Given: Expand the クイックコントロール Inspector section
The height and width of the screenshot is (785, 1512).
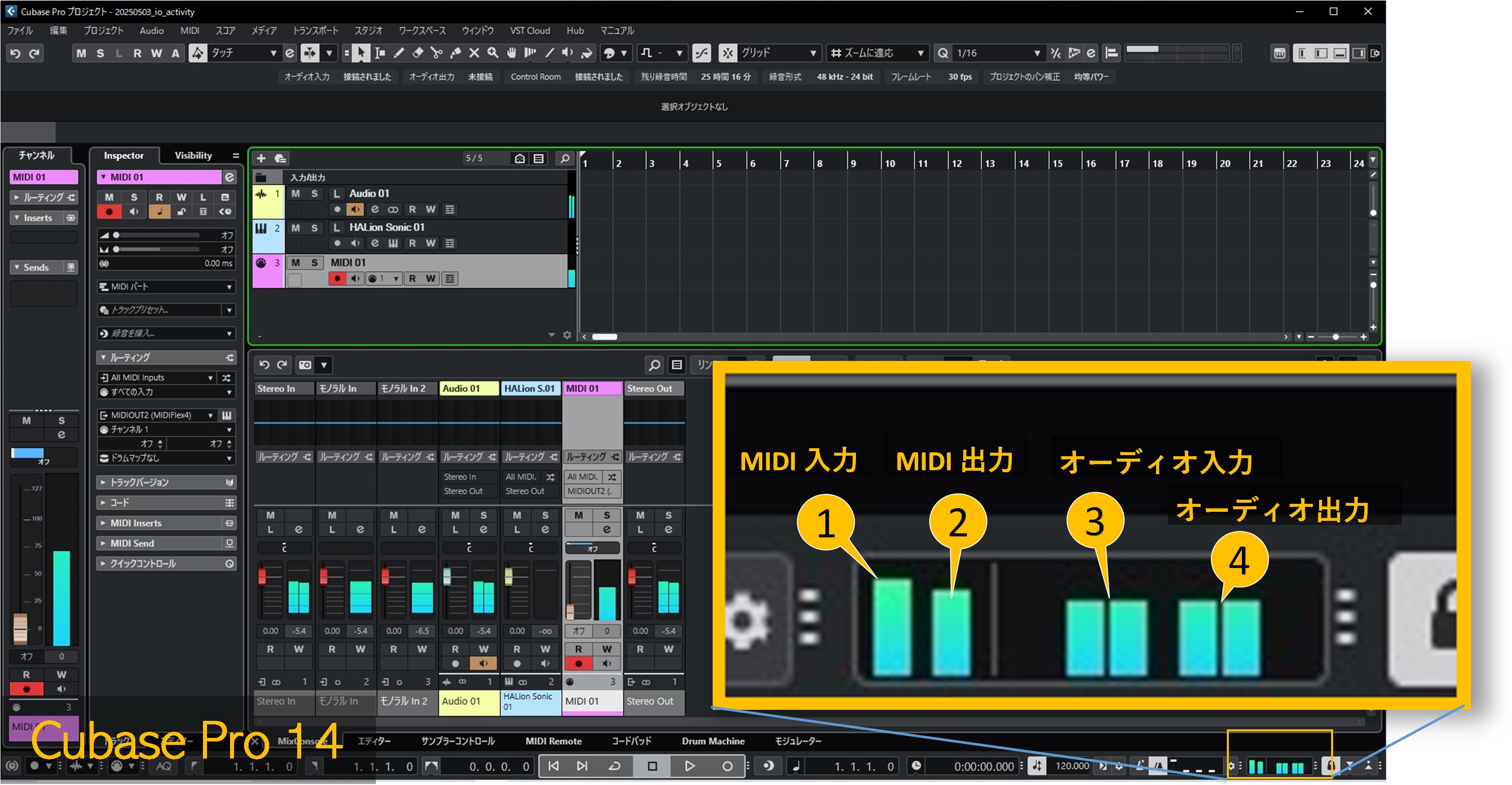Looking at the screenshot, I should coord(167,564).
